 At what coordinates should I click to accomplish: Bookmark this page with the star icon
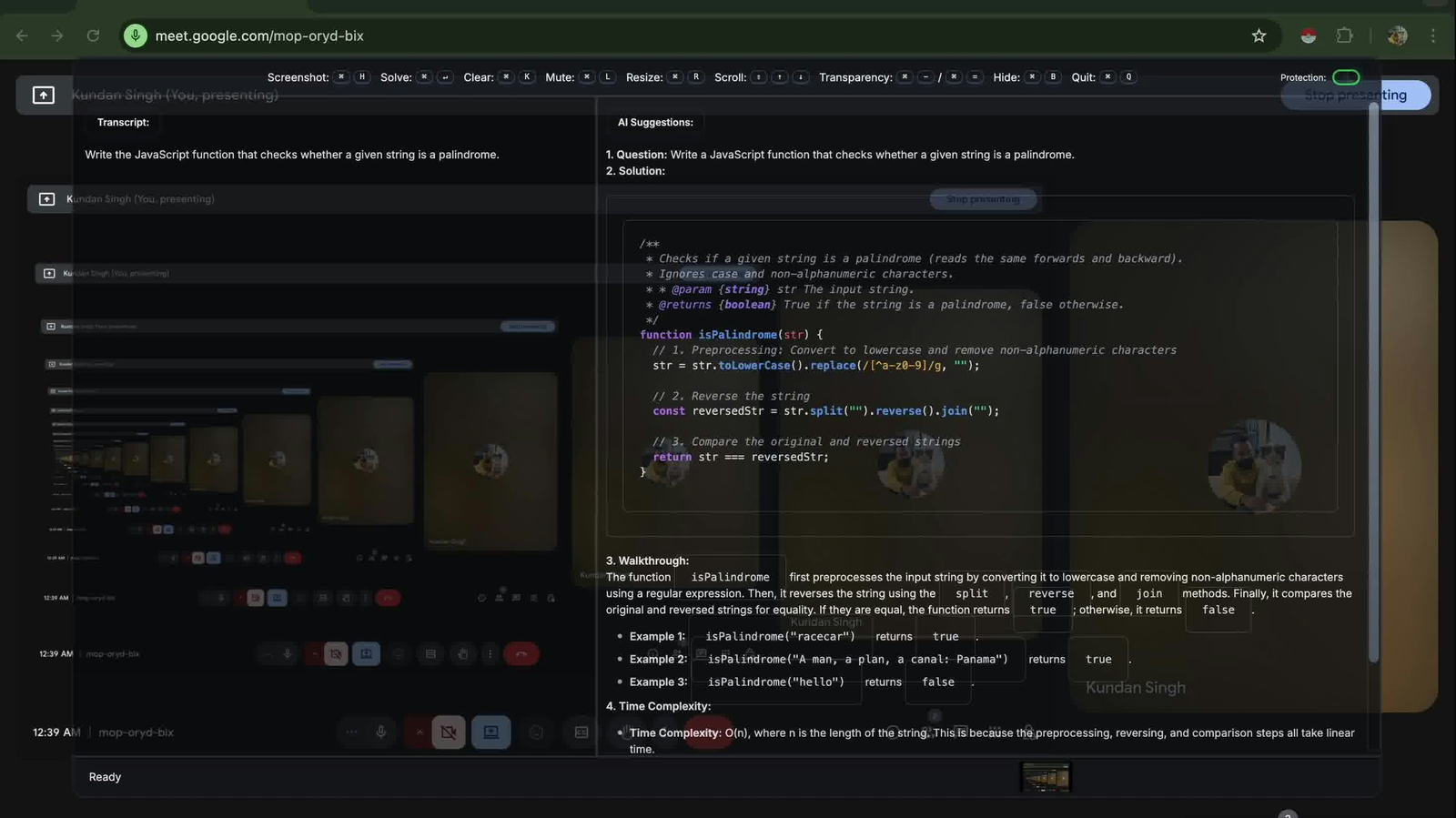tap(1259, 35)
